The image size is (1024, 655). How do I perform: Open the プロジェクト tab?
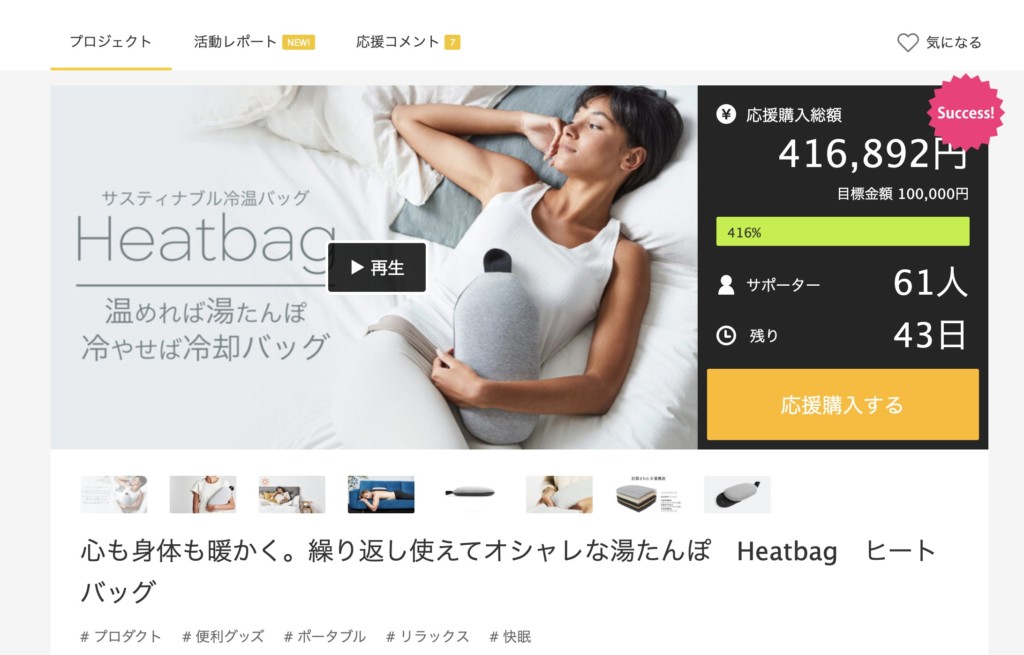click(x=110, y=42)
